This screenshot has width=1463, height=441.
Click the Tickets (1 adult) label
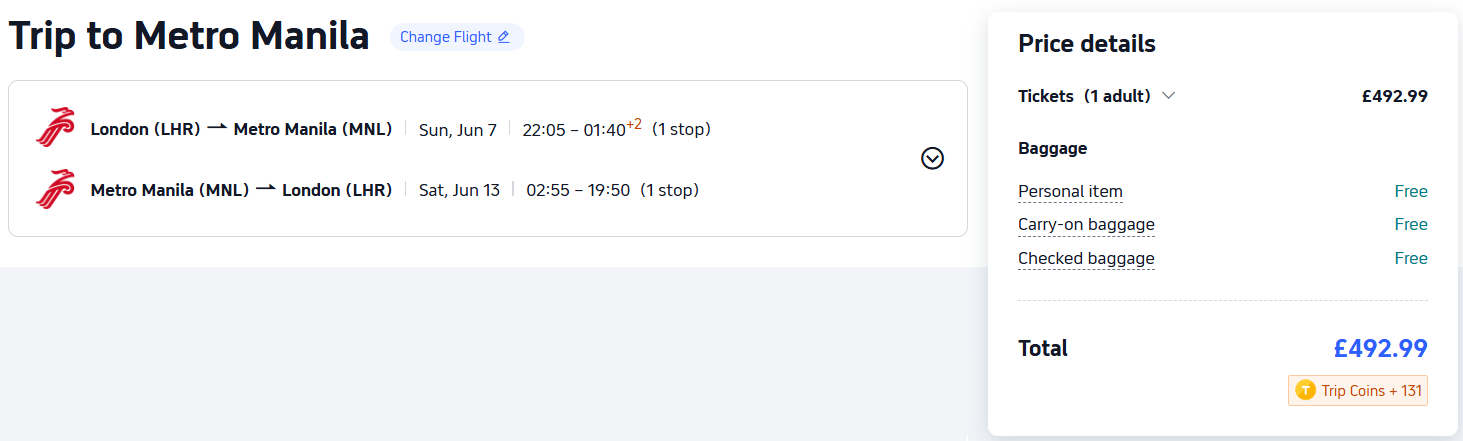1084,96
